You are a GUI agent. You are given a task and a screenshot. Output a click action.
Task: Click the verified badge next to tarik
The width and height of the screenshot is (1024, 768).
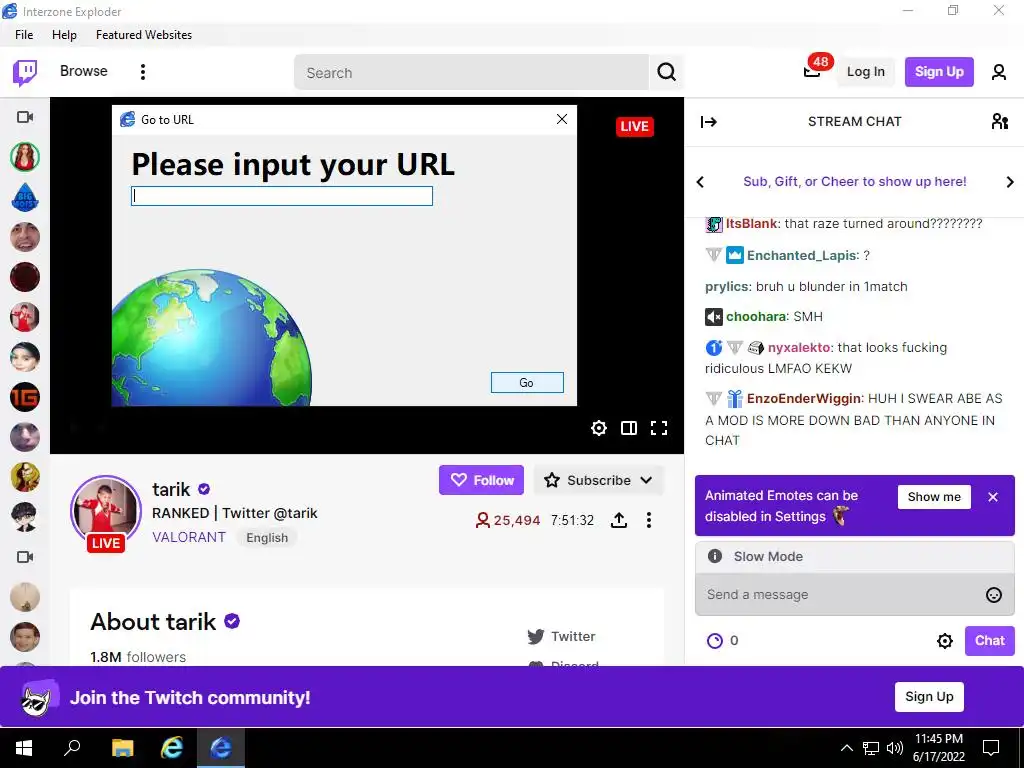click(x=204, y=488)
